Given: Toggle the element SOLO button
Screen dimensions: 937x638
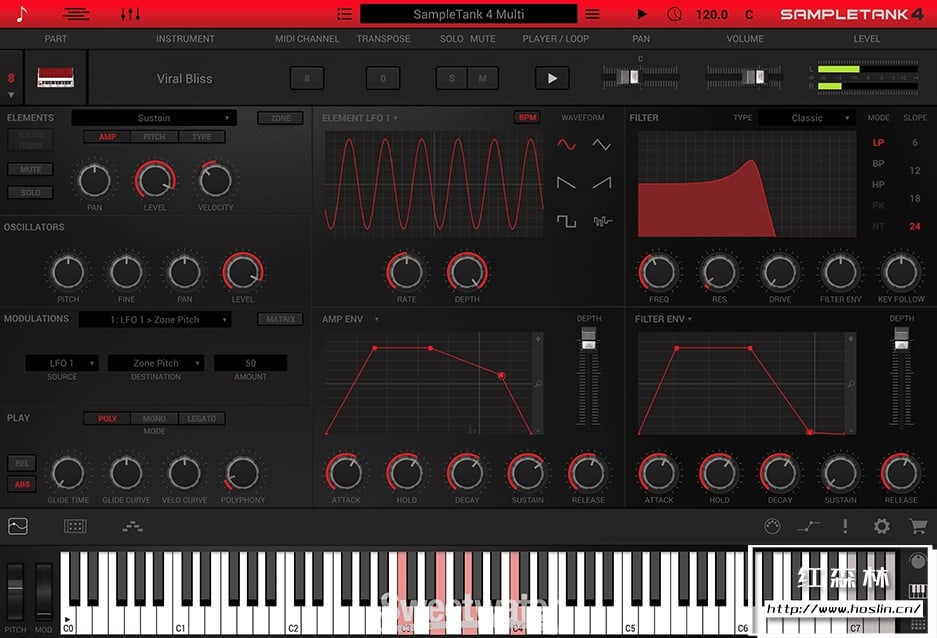Looking at the screenshot, I should [30, 192].
